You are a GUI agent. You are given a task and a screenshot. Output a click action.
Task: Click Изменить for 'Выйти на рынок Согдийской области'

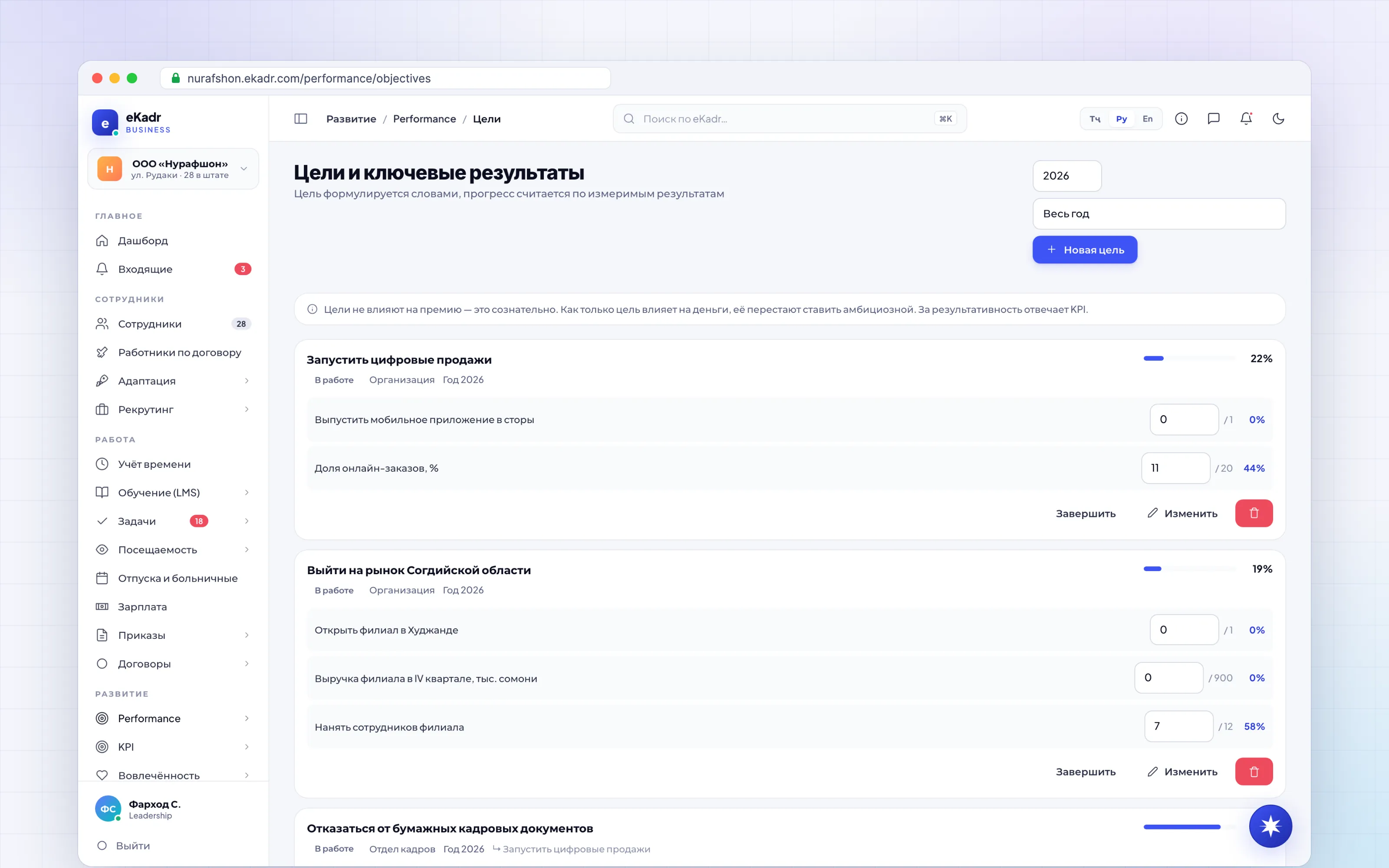[x=1182, y=772]
